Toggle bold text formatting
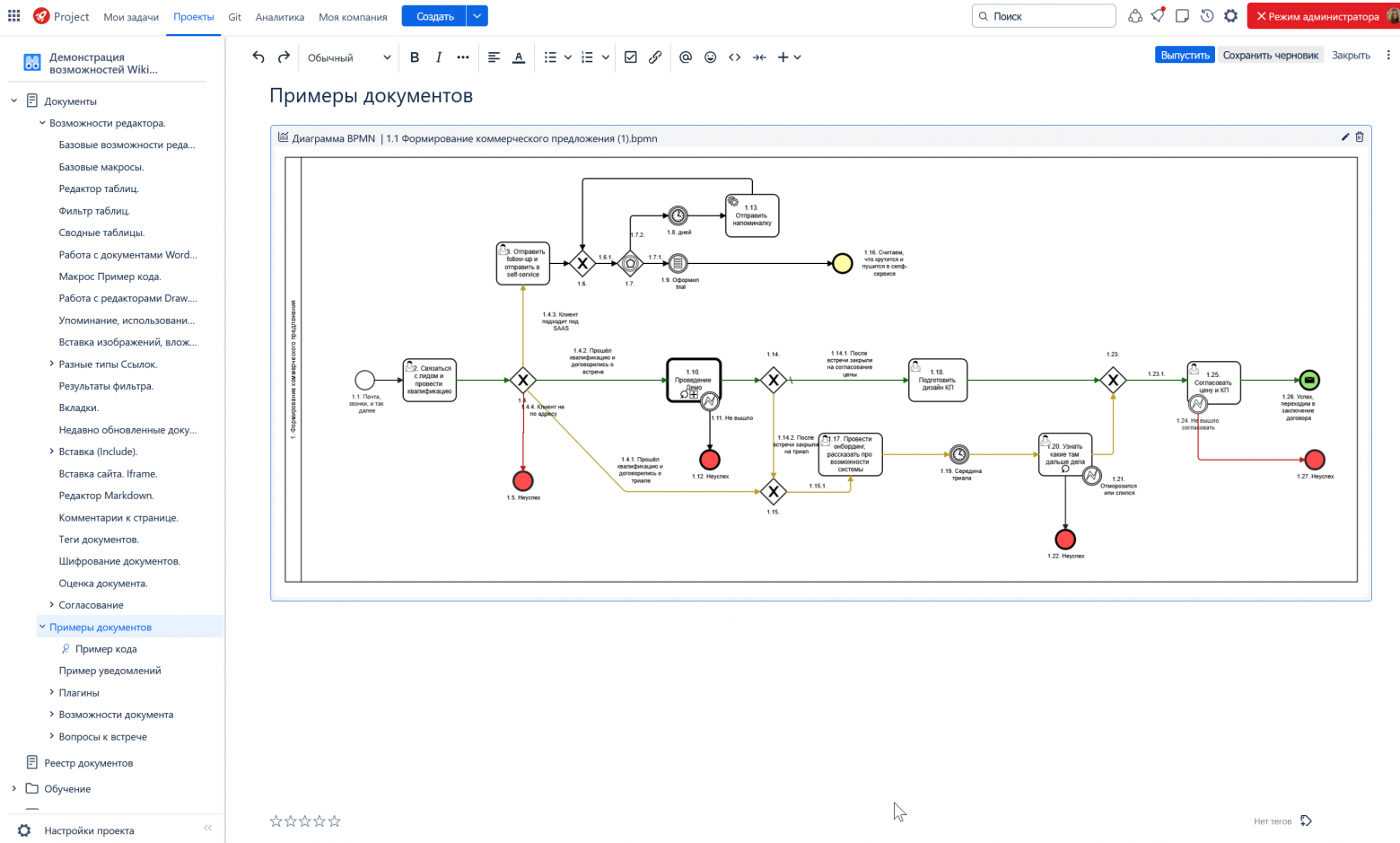 pos(415,57)
